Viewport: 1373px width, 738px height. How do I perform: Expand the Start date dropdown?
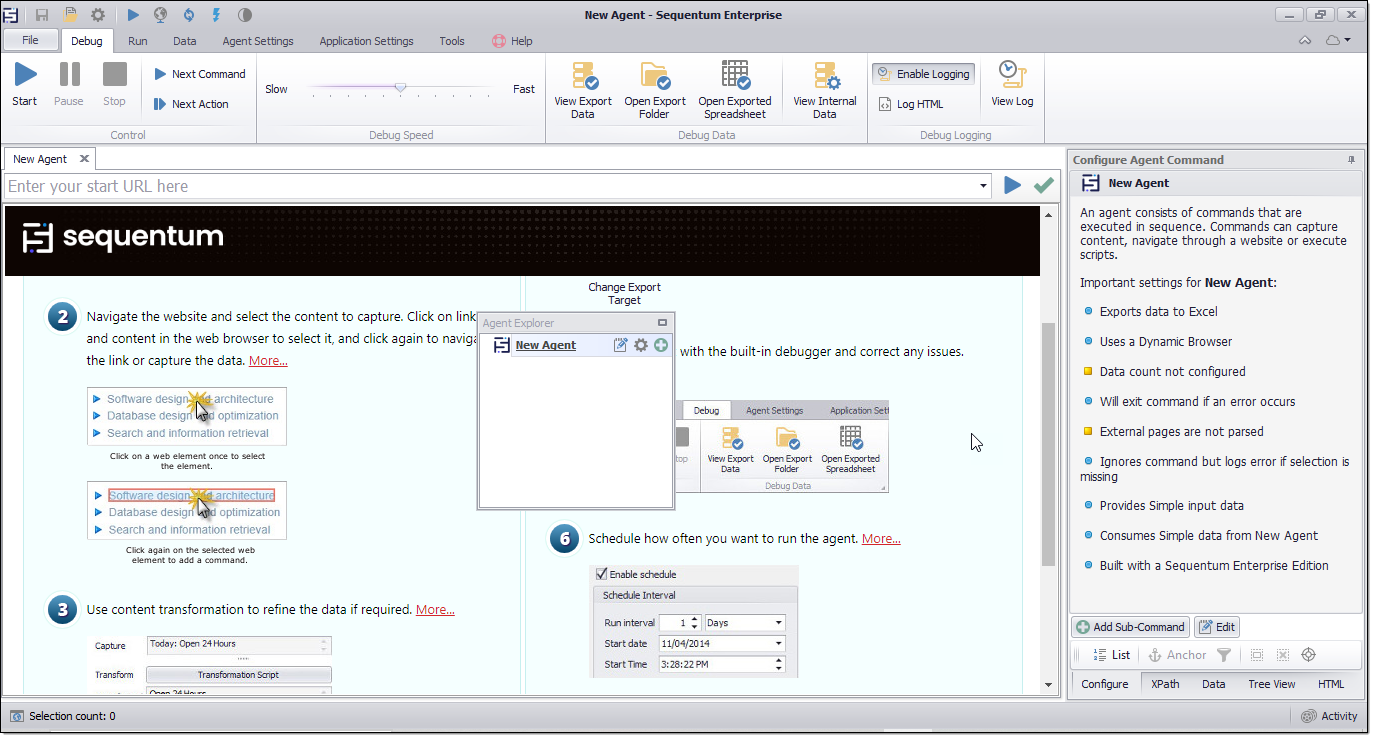(778, 644)
